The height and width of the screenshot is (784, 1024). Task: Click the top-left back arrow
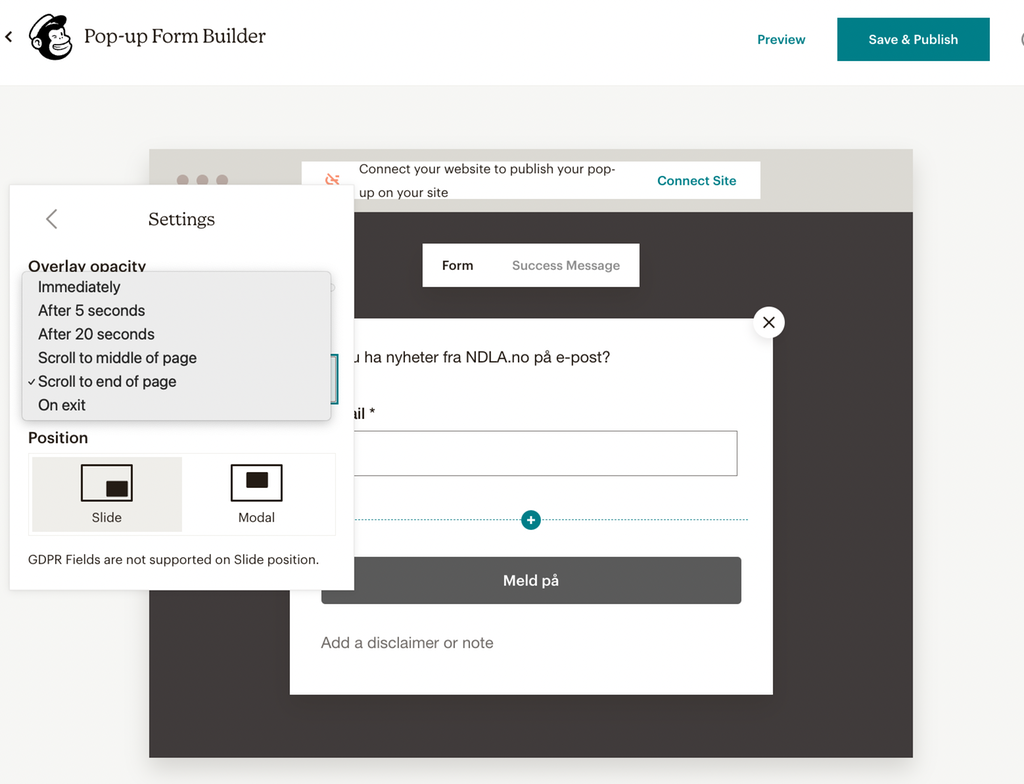click(9, 38)
